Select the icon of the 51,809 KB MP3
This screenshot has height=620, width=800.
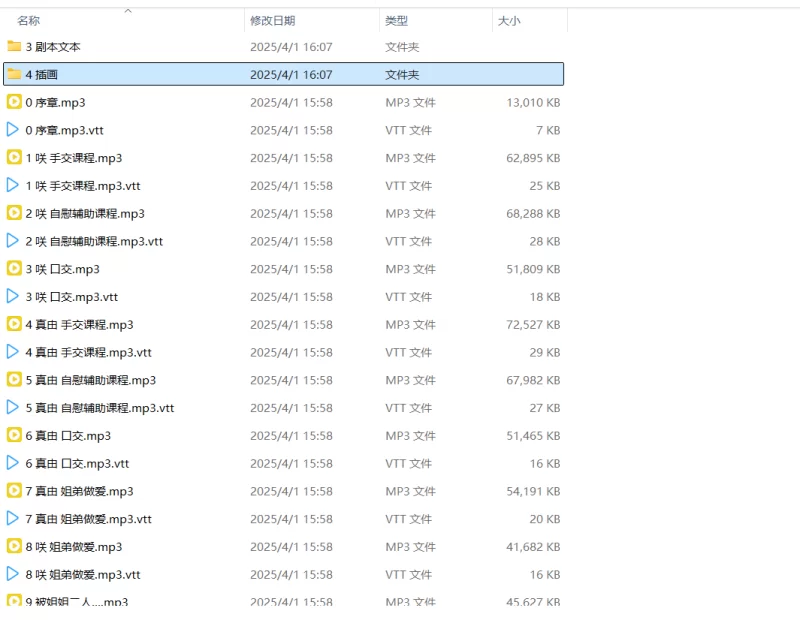(14, 268)
